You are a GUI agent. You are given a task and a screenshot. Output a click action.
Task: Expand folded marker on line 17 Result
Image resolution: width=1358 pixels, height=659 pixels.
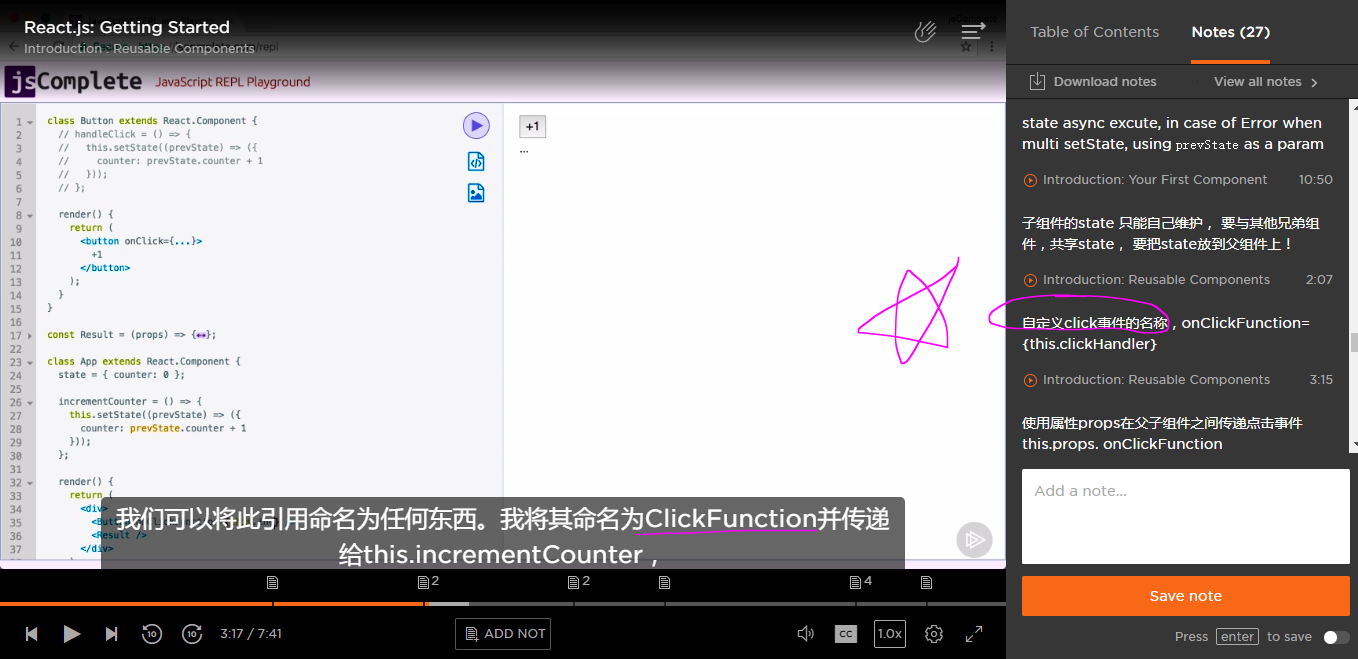(x=201, y=335)
